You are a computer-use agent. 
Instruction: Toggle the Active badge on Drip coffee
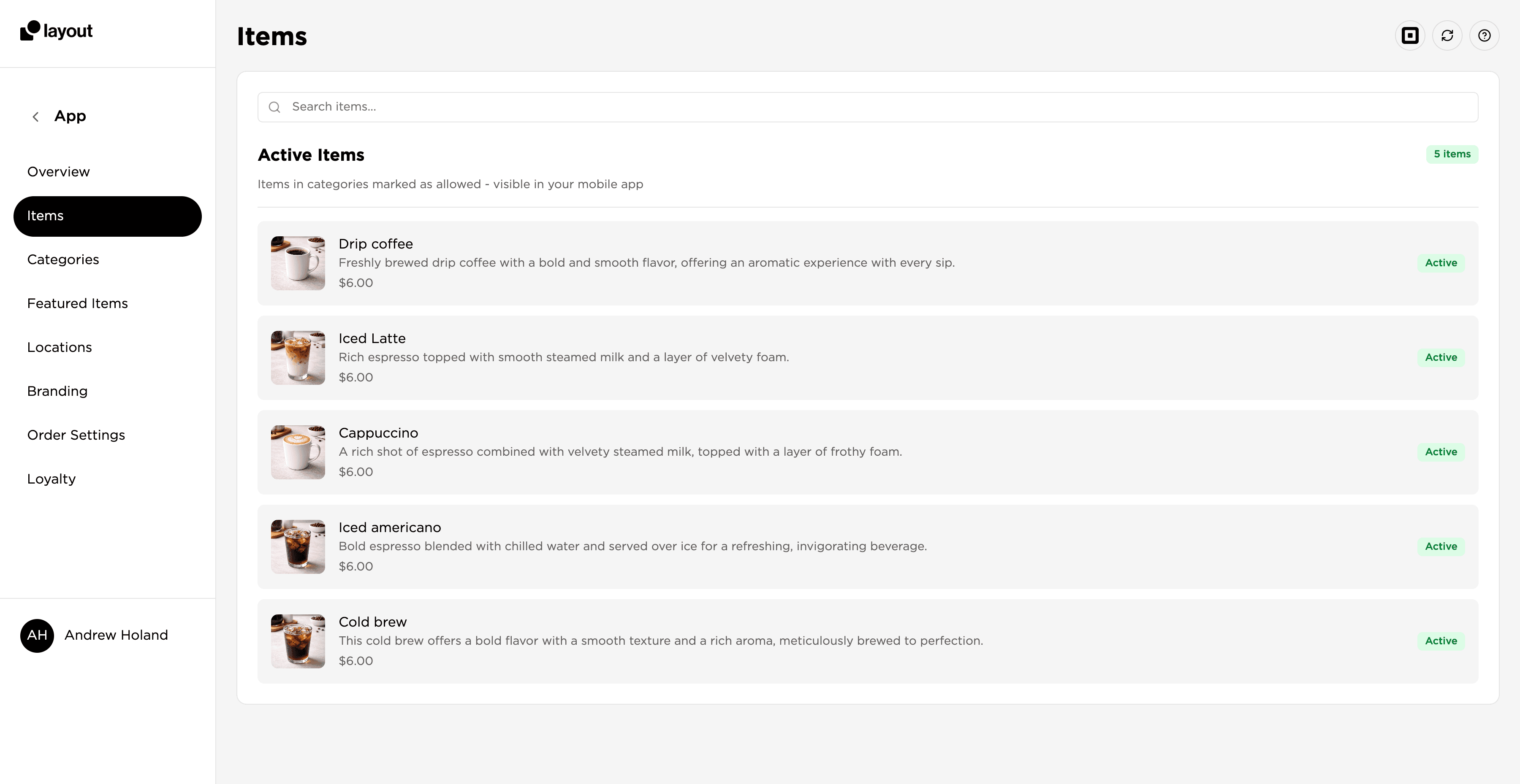pos(1441,263)
